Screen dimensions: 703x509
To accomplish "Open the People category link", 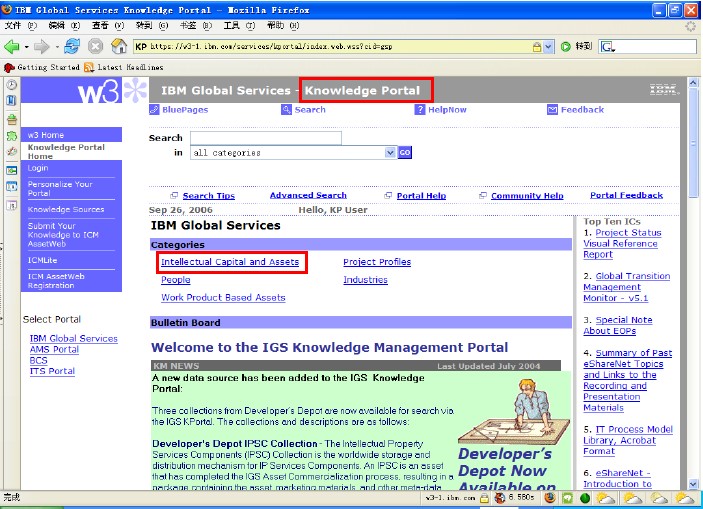I will point(176,280).
